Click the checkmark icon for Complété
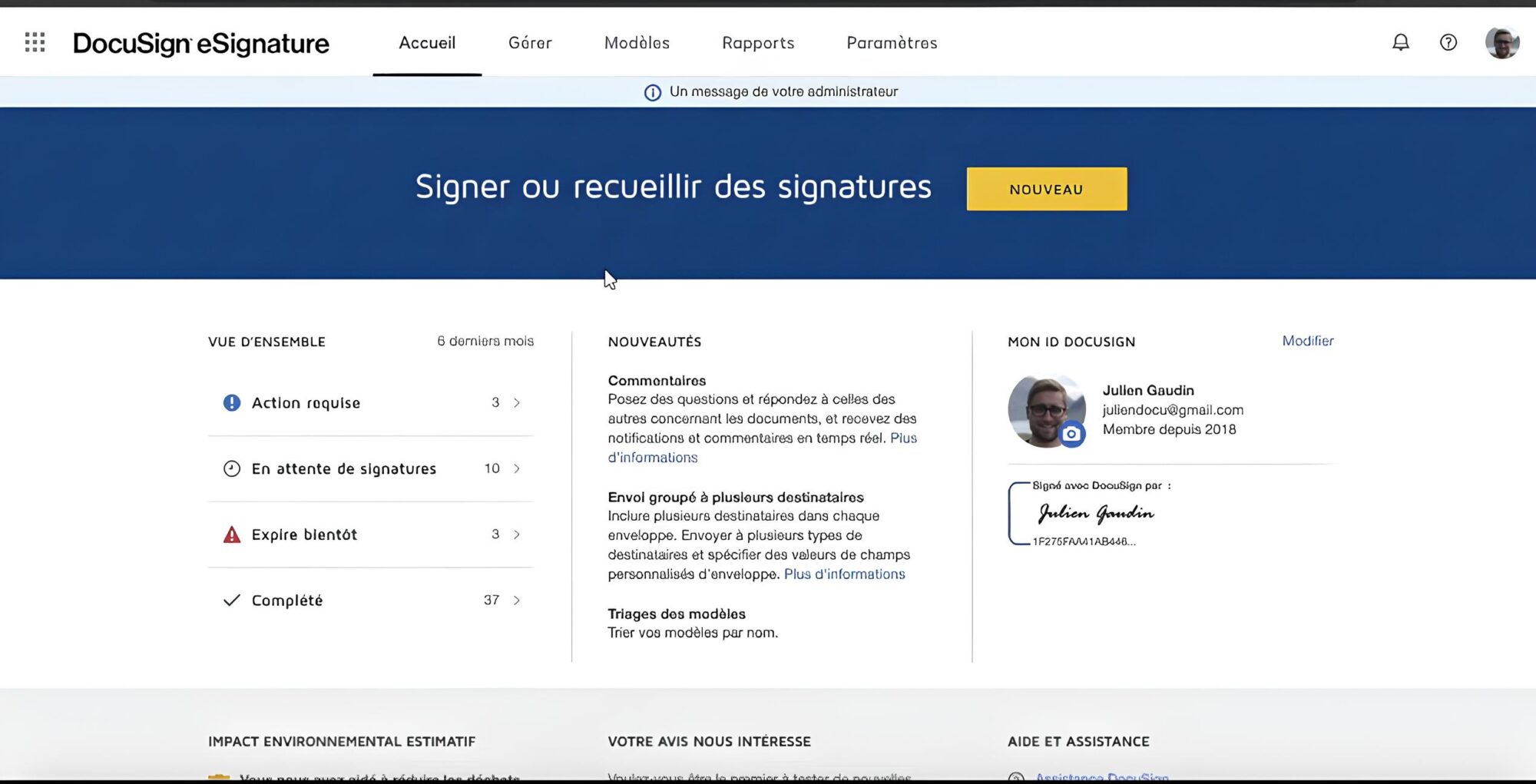1536x784 pixels. pyautogui.click(x=231, y=600)
